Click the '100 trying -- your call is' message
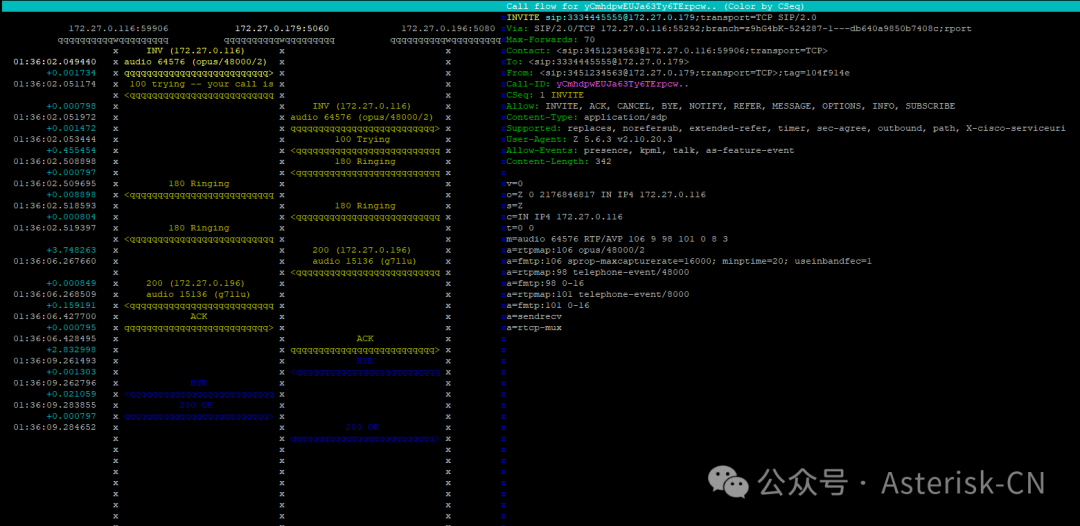1080x526 pixels. 201,84
